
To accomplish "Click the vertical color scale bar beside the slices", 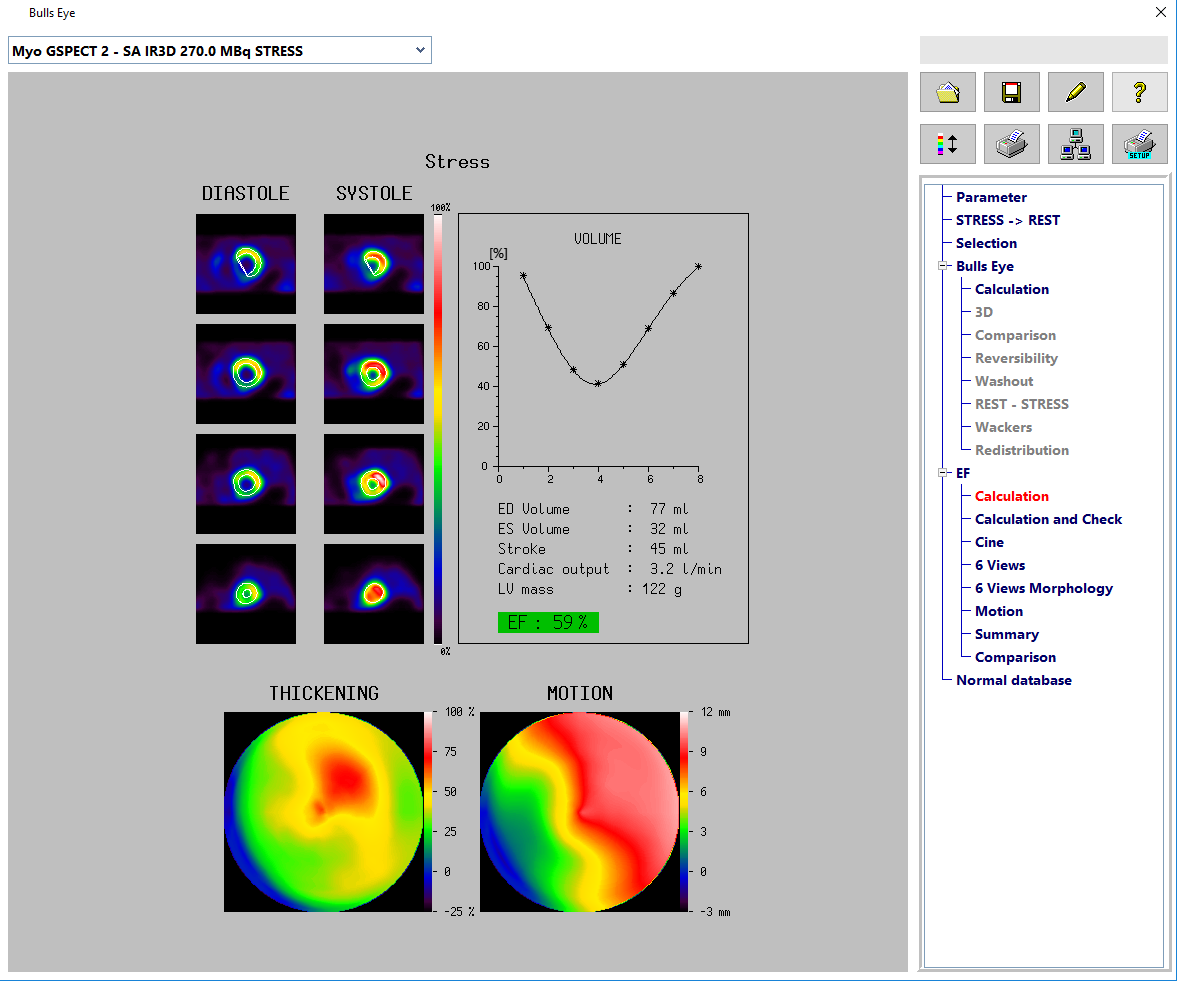I will pos(438,428).
